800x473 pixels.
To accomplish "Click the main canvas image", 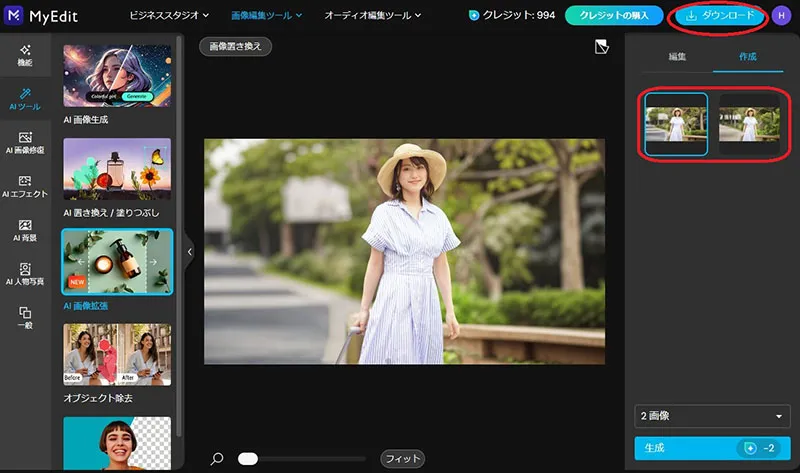I will [x=405, y=252].
